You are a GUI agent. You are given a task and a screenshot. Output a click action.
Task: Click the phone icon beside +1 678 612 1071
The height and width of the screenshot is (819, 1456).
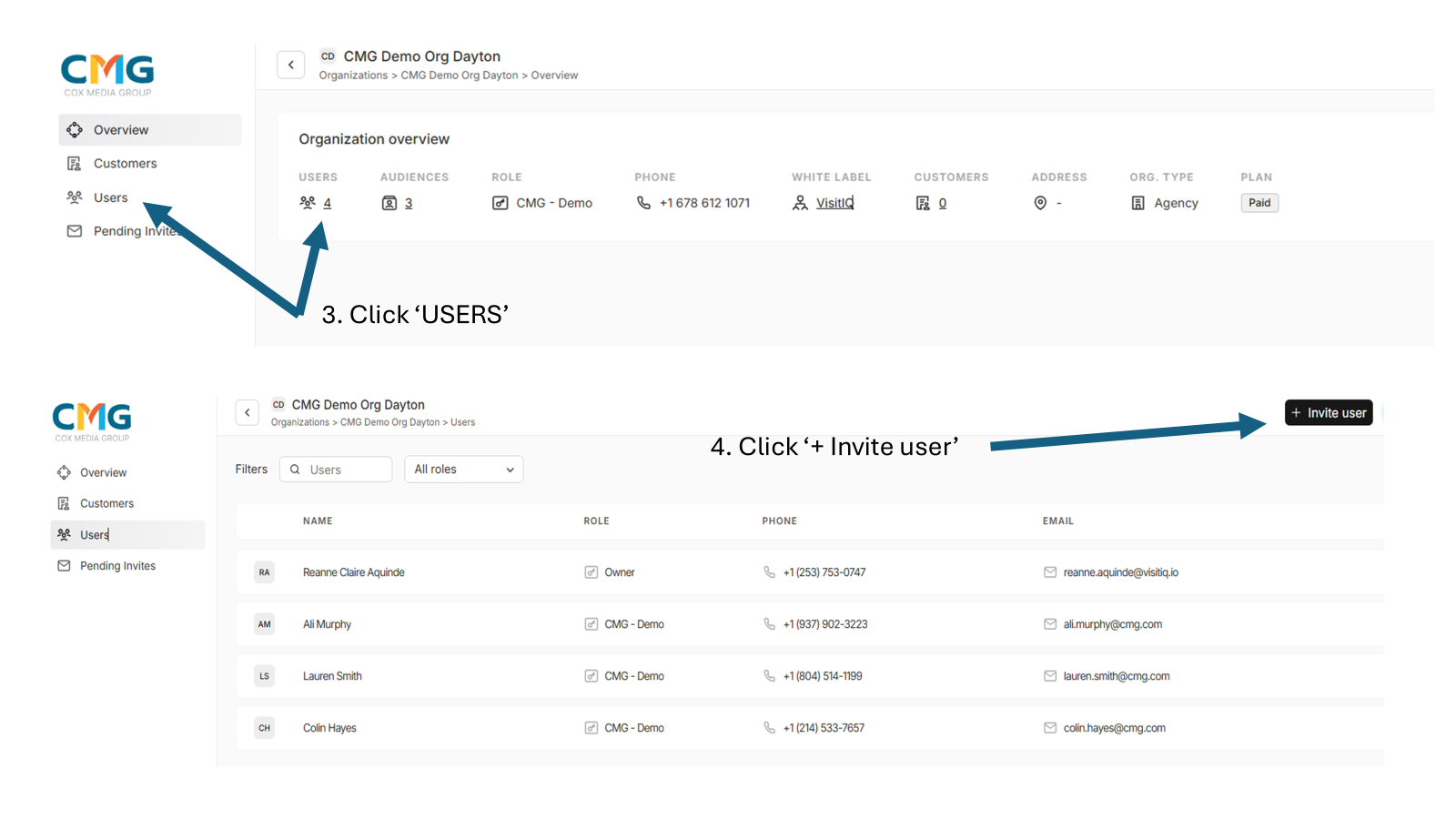(643, 203)
